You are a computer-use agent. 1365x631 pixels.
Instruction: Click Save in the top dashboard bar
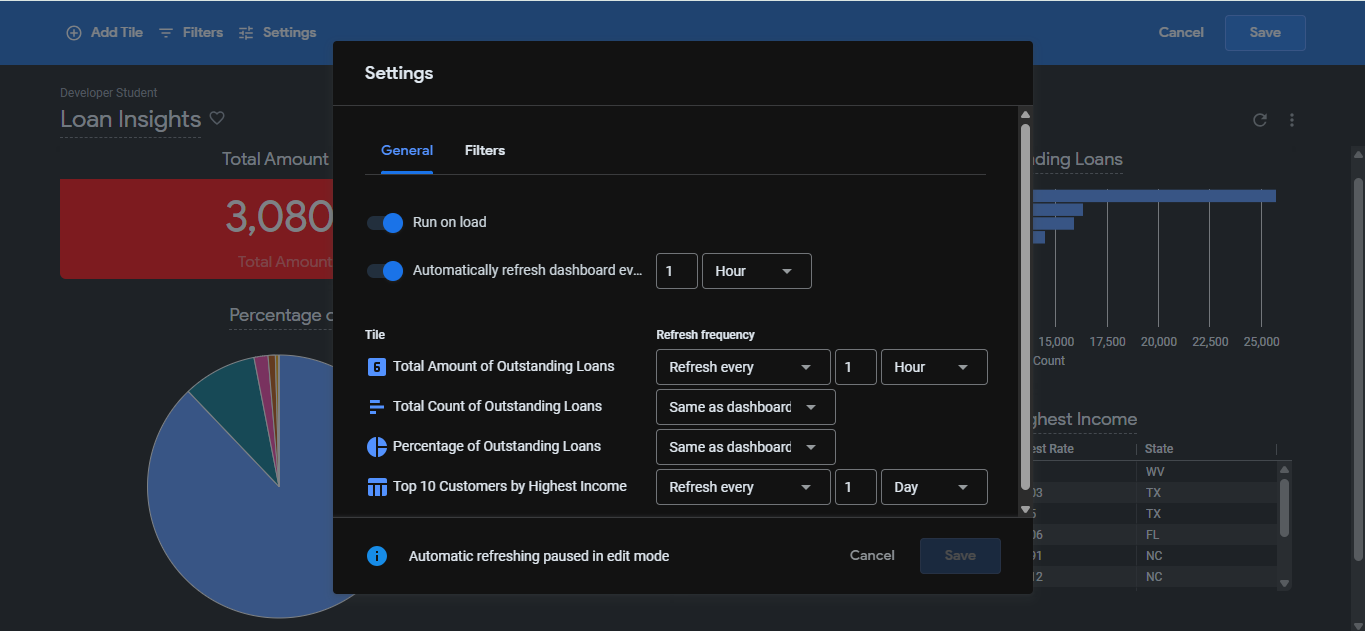click(x=1265, y=33)
